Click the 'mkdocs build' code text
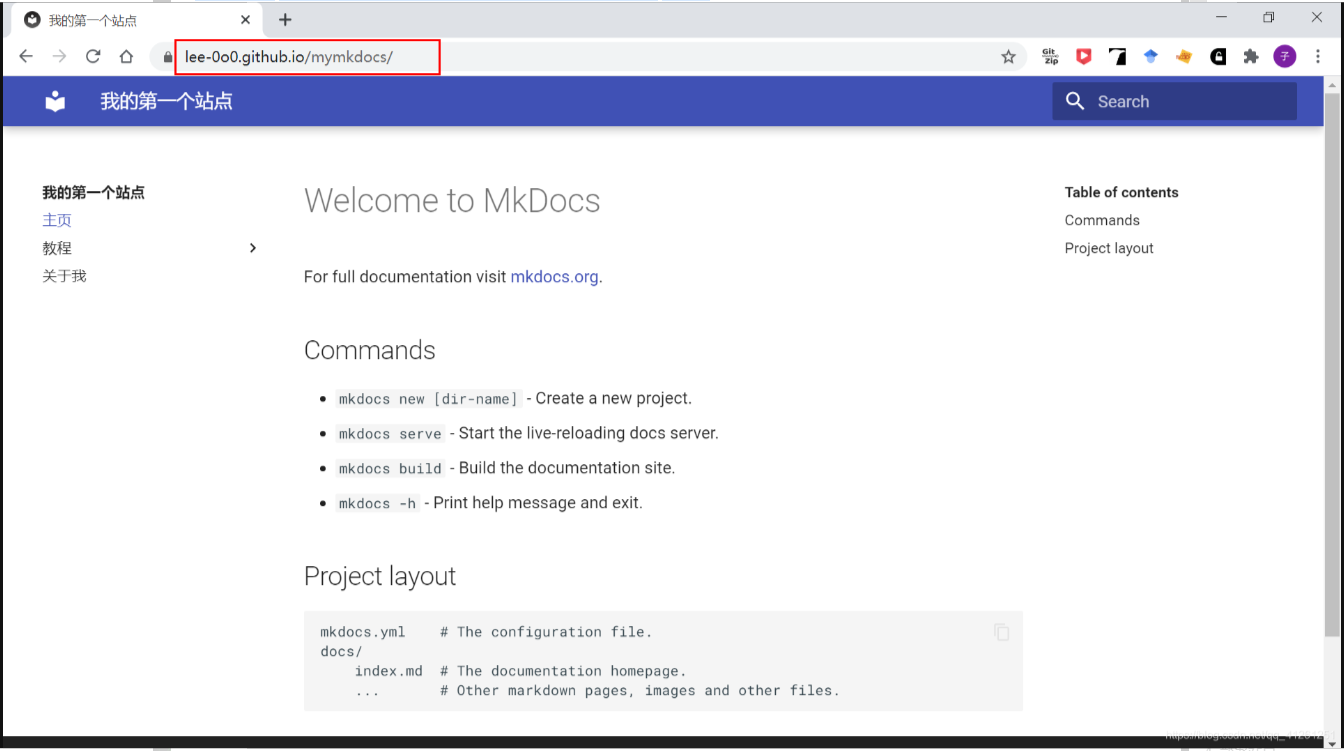This screenshot has width=1344, height=751. [390, 468]
